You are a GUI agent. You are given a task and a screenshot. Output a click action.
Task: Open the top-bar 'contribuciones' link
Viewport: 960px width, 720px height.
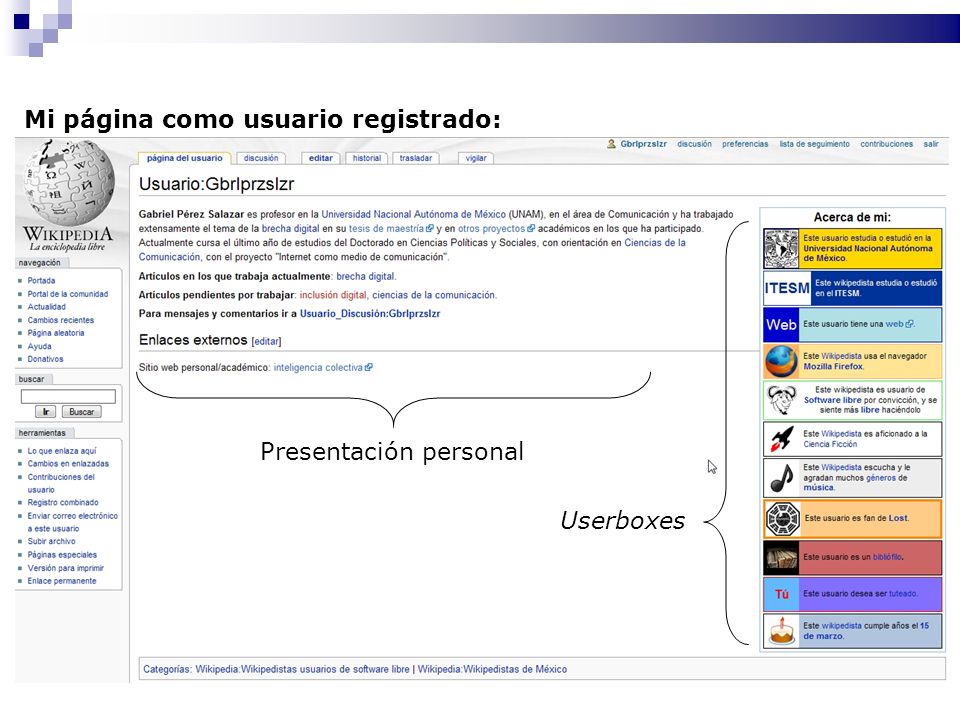pos(887,144)
